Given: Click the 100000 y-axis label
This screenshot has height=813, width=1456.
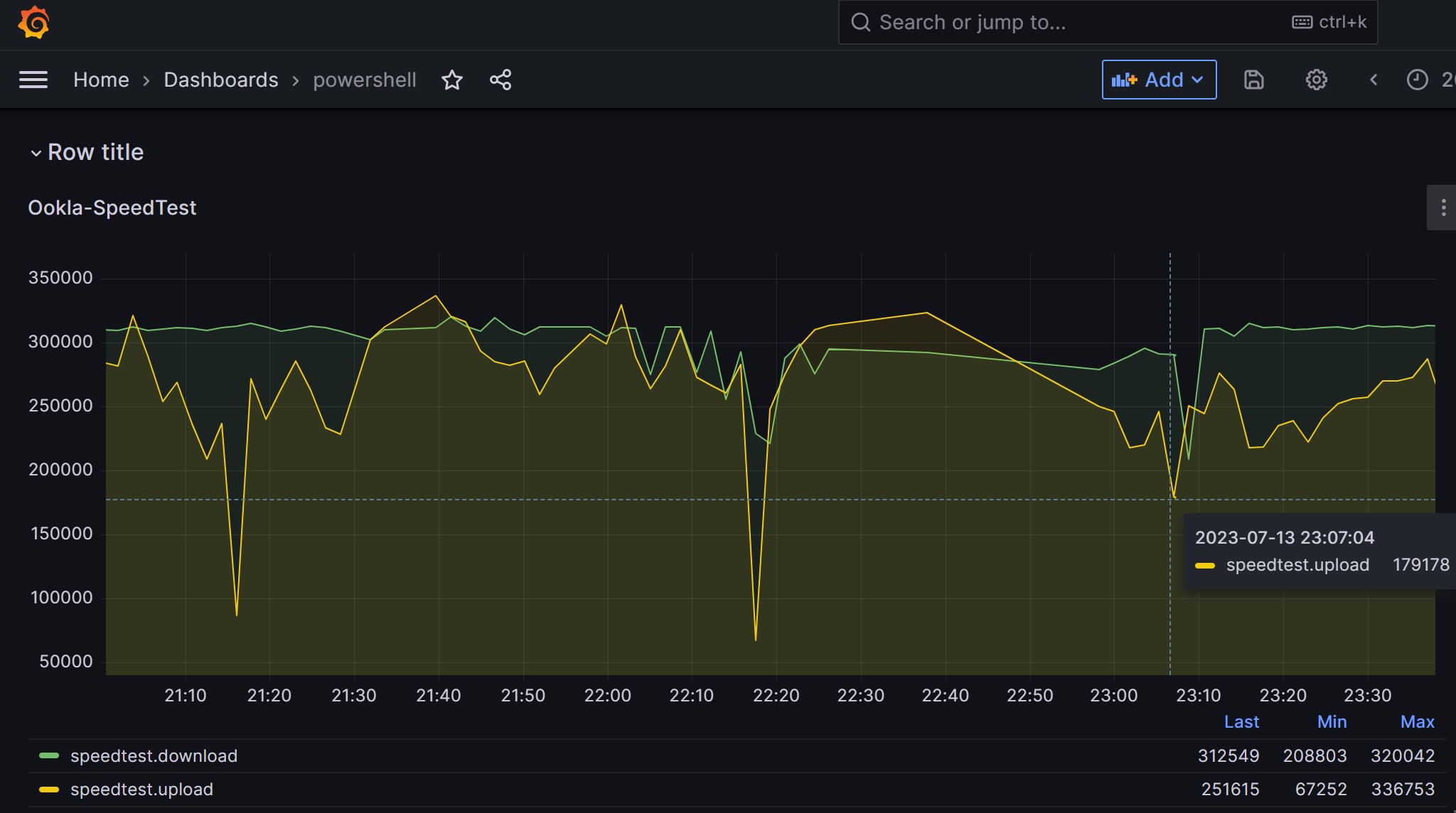Looking at the screenshot, I should (x=62, y=598).
